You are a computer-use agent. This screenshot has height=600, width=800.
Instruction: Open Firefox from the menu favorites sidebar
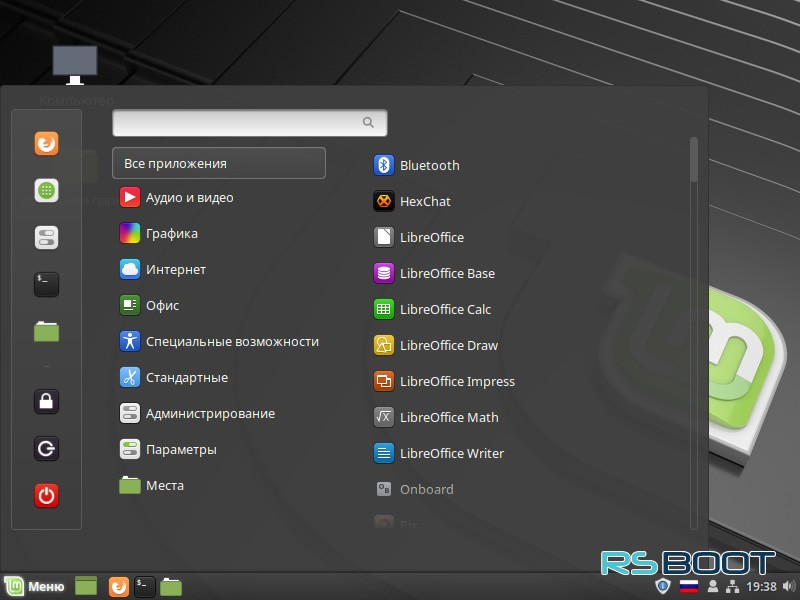(x=46, y=143)
